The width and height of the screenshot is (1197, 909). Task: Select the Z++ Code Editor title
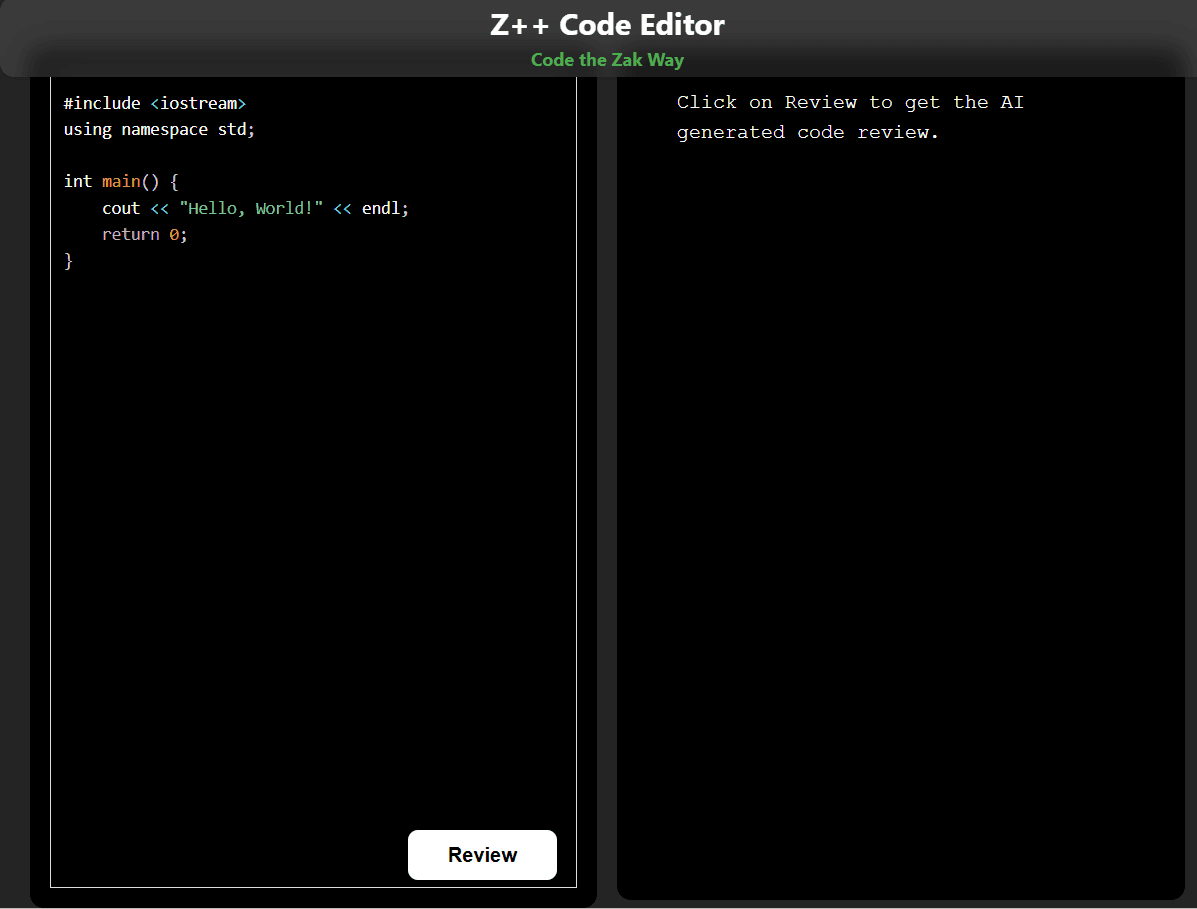(x=606, y=24)
